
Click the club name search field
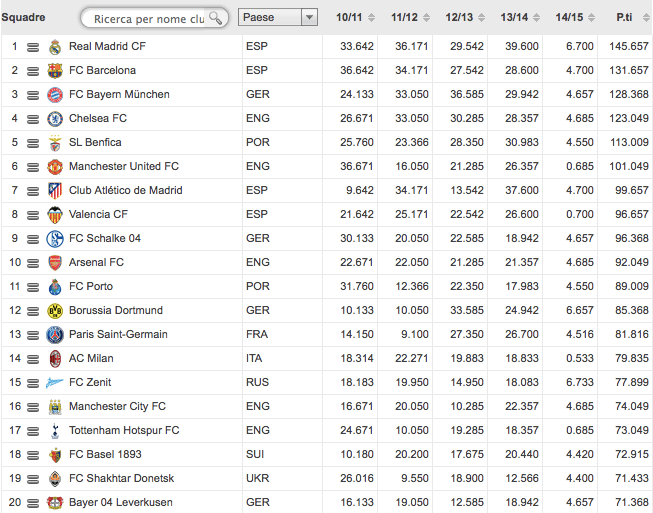[145, 18]
